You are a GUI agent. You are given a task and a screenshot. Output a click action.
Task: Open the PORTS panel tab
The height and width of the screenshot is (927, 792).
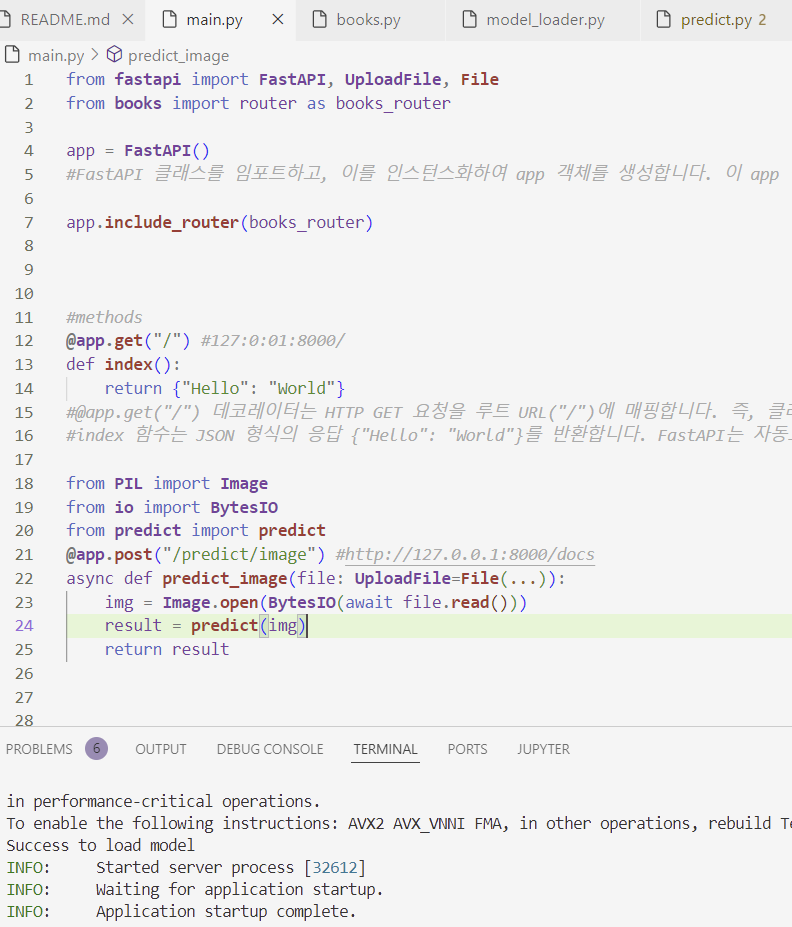click(468, 749)
